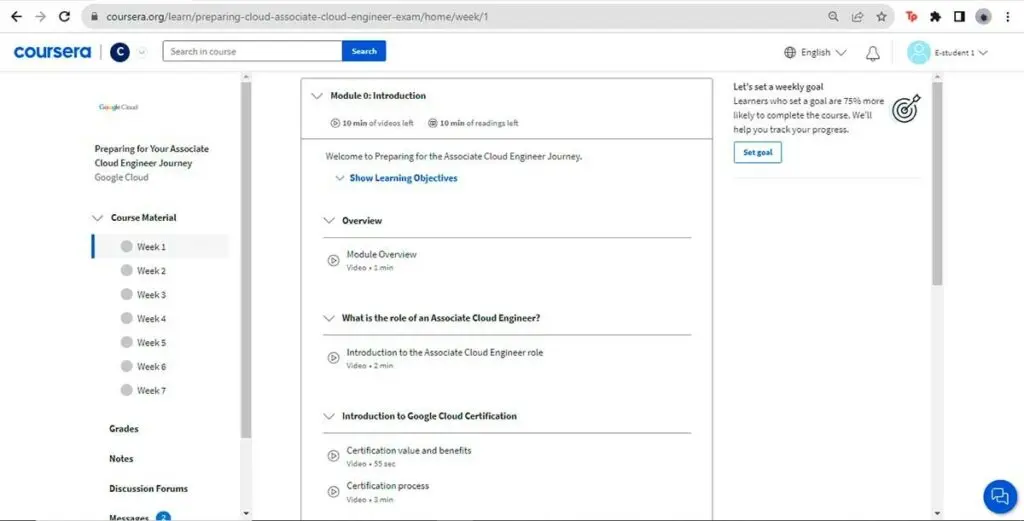Image resolution: width=1024 pixels, height=521 pixels.
Task: Open the Chrome three-dot menu
Action: (x=1008, y=17)
